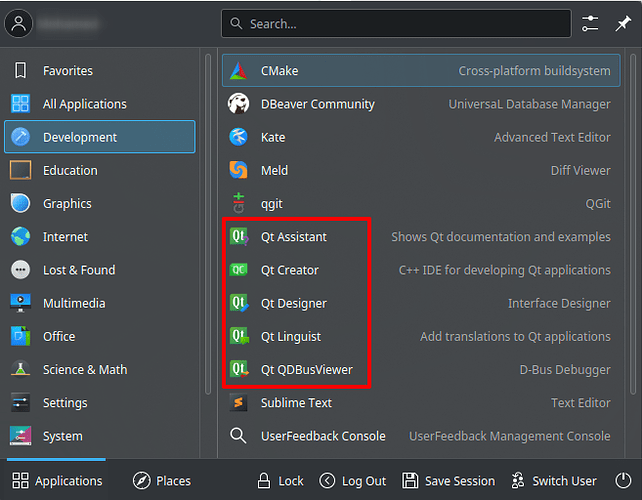642x500 pixels.
Task: Click the Education chalkboard icon
Action: tap(20, 170)
